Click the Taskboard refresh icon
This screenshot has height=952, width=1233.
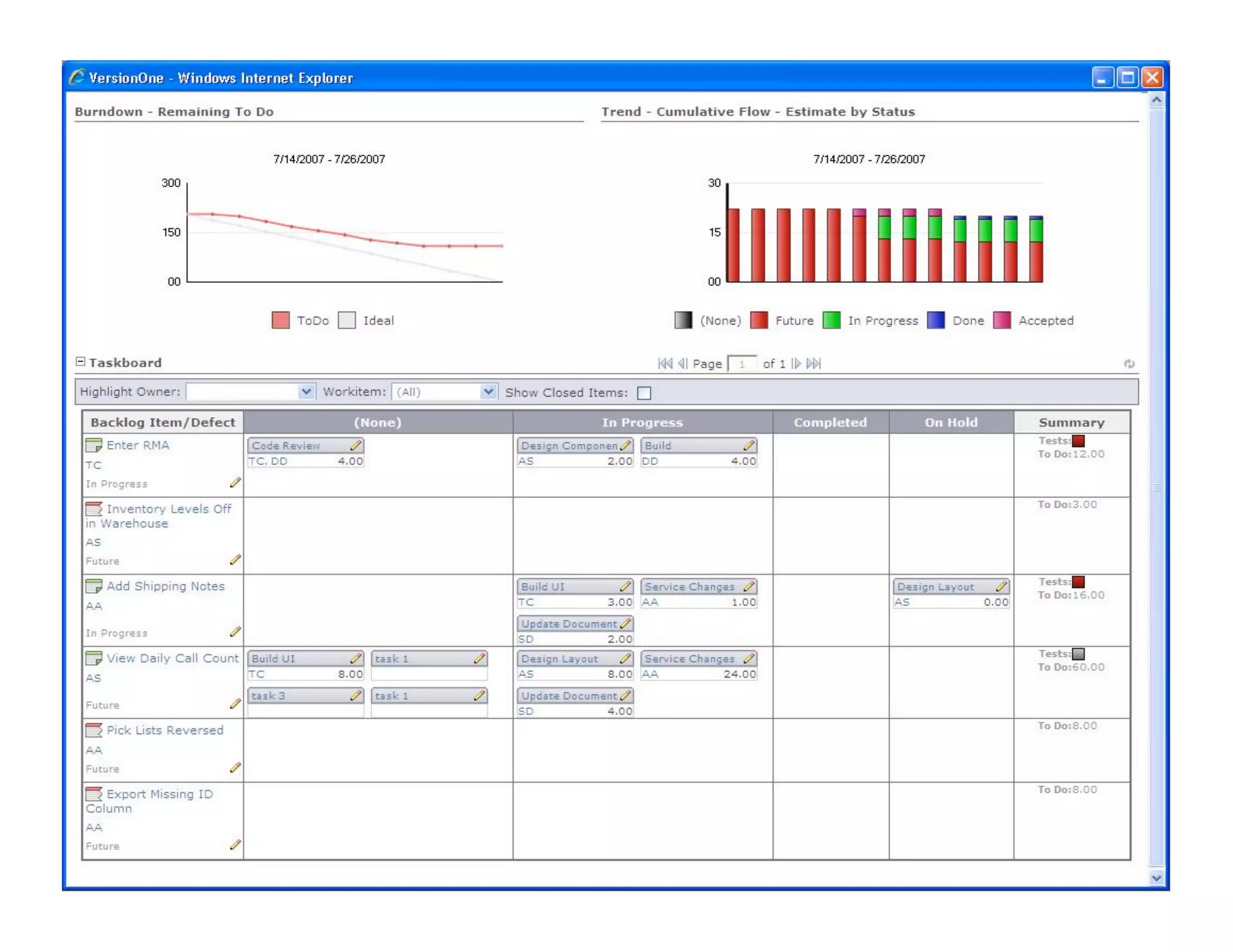pyautogui.click(x=1129, y=363)
